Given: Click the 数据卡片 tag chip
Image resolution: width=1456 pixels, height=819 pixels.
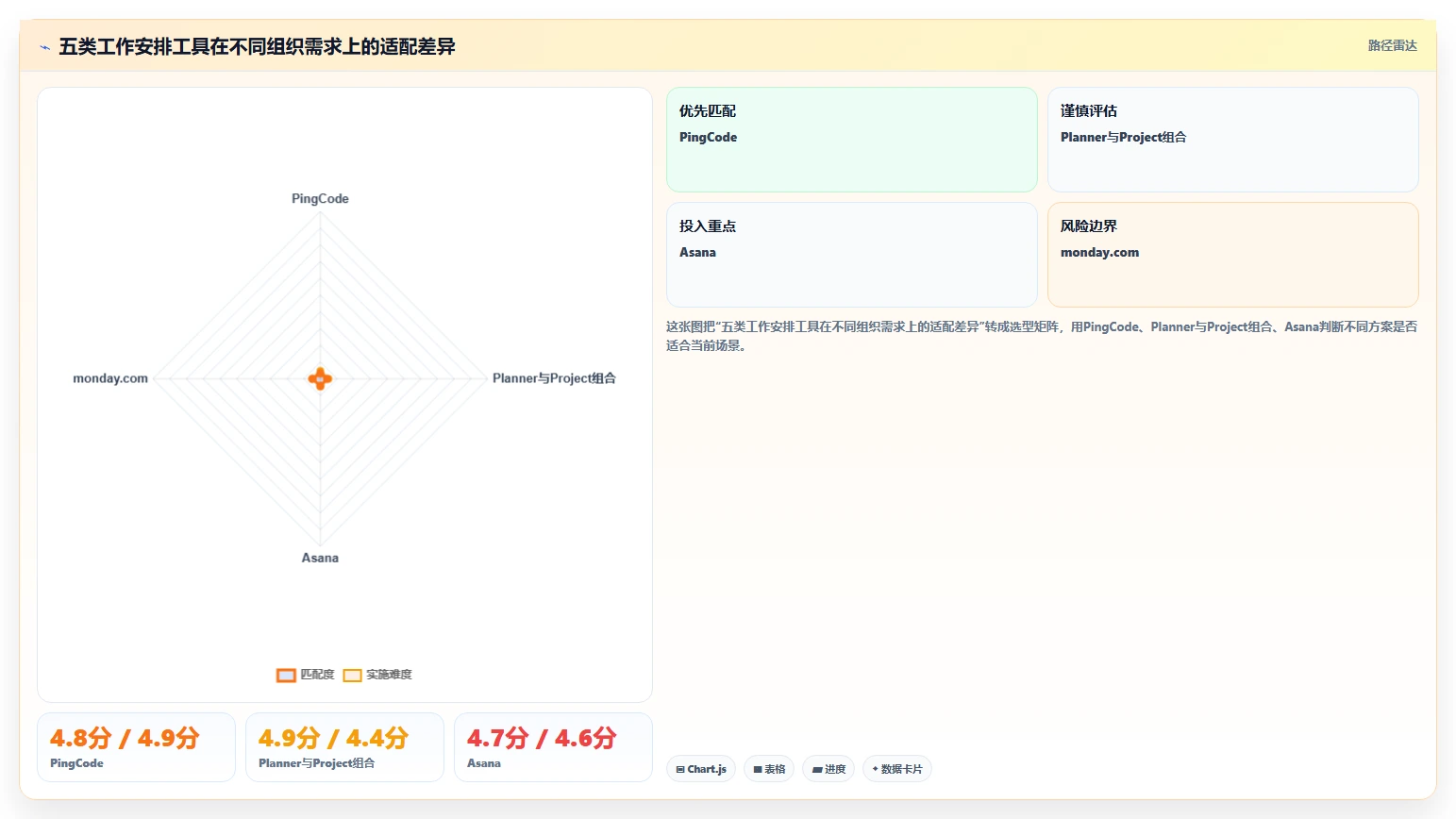Looking at the screenshot, I should tap(897, 769).
